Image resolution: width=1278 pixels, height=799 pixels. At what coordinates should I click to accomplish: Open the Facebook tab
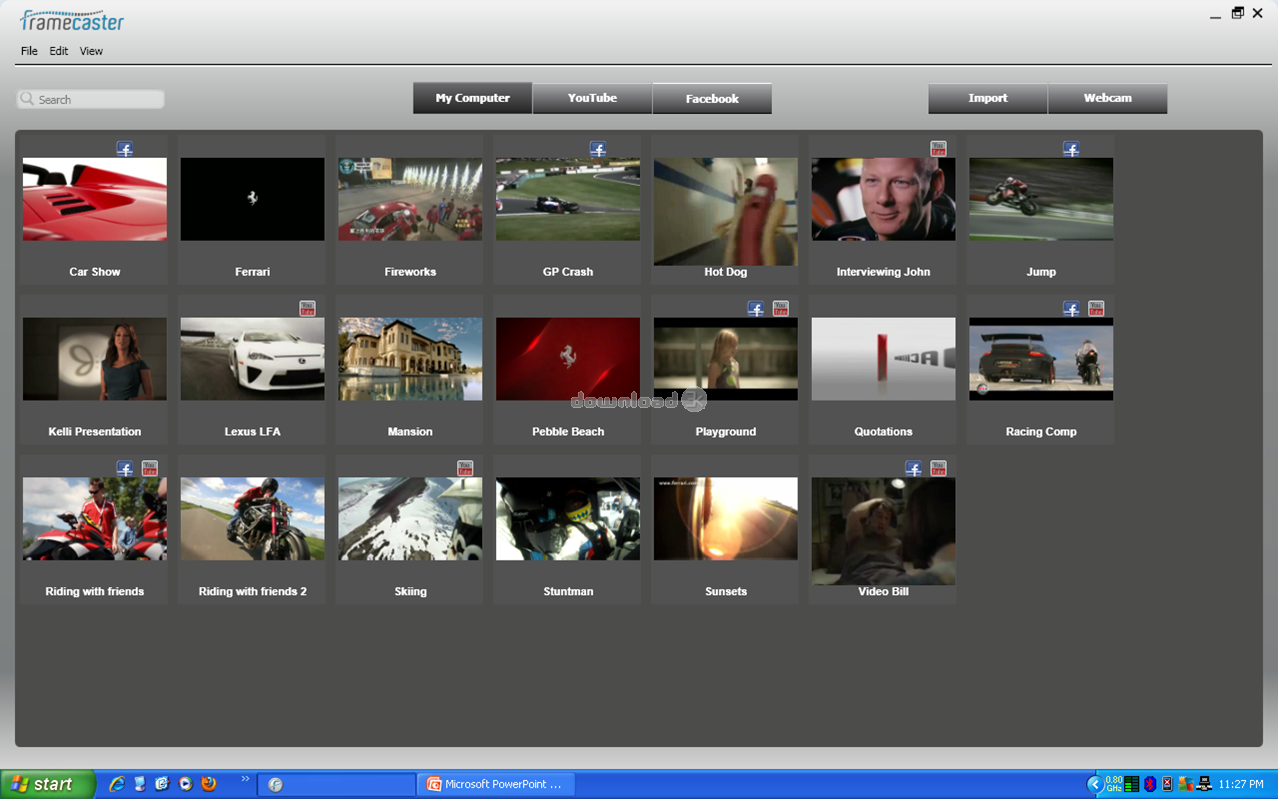(712, 98)
